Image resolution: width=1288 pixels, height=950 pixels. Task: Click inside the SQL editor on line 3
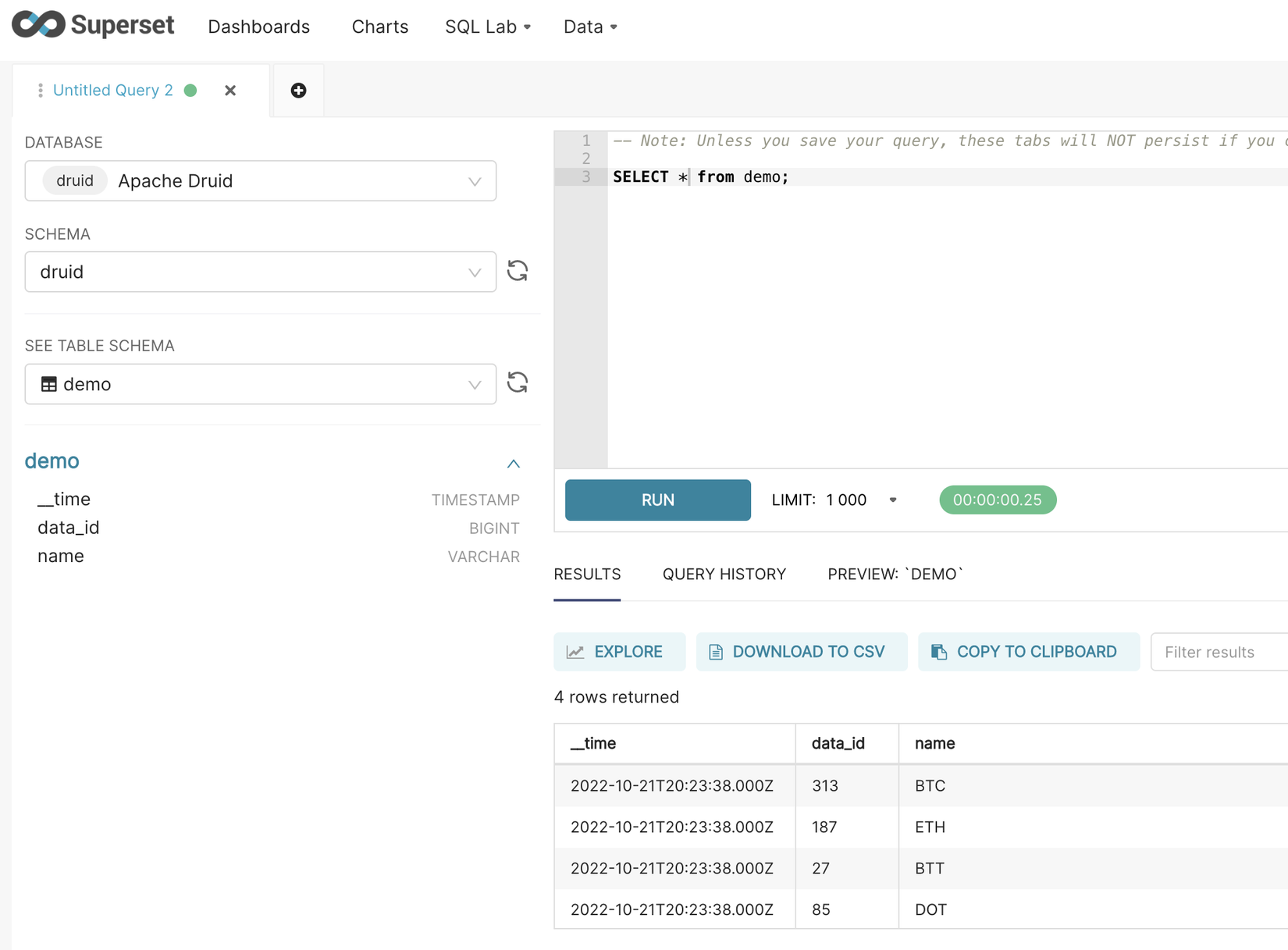coord(948,177)
